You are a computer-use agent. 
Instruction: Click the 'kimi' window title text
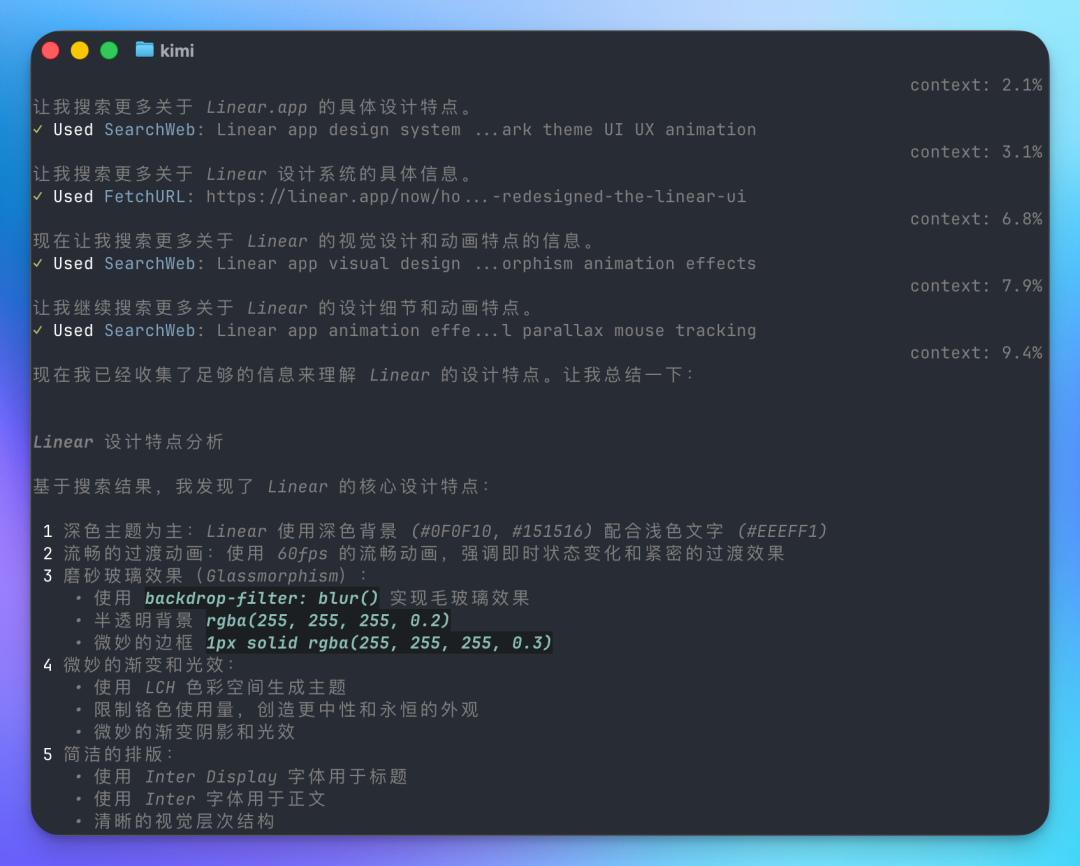177,51
